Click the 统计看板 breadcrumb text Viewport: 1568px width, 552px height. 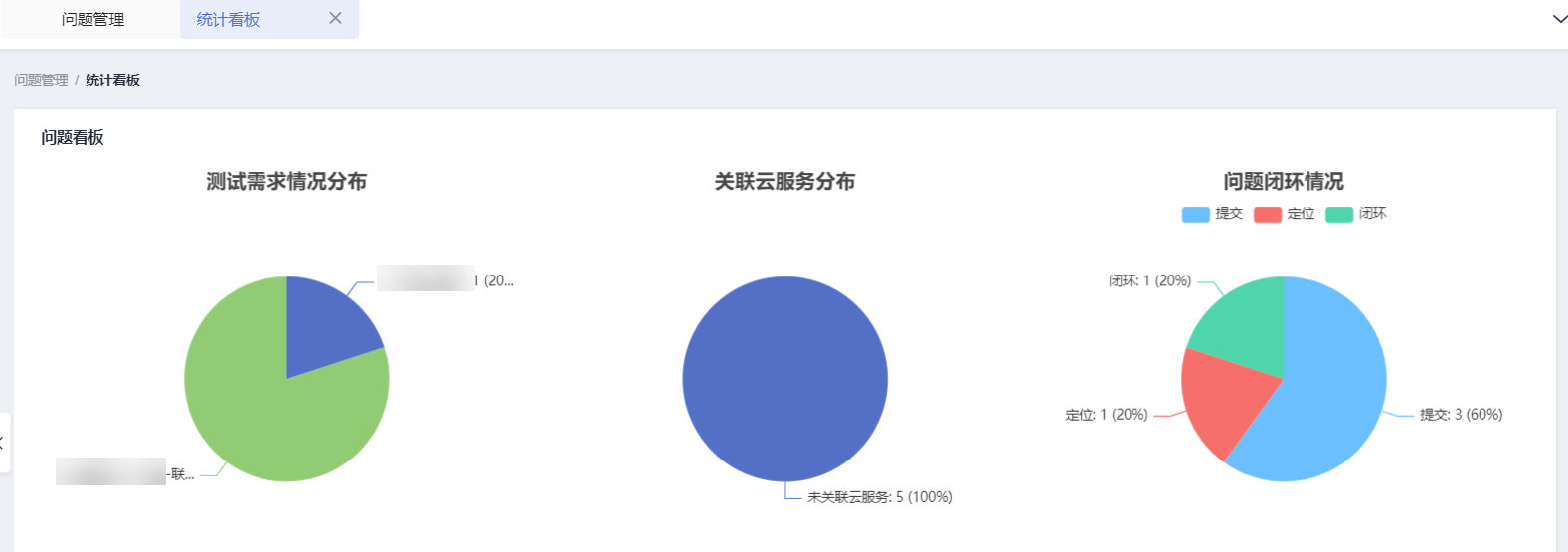[x=112, y=80]
